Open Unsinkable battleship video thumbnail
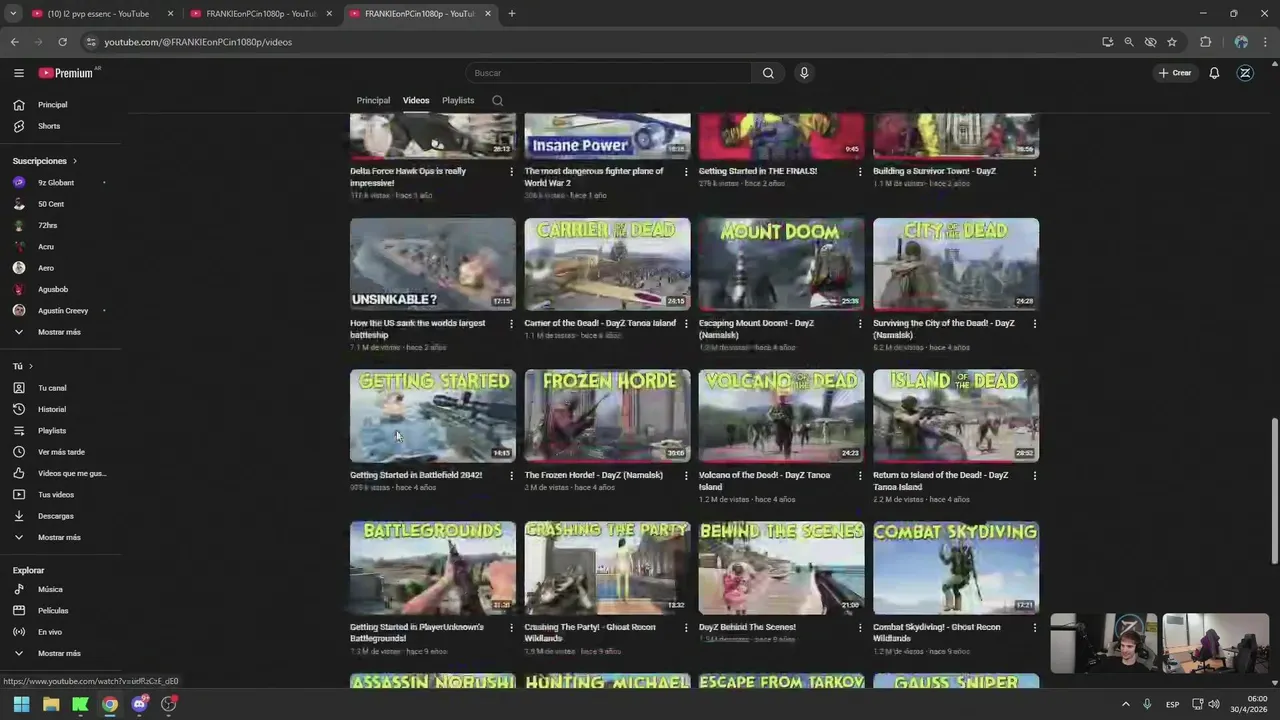The width and height of the screenshot is (1280, 720). pos(433,264)
